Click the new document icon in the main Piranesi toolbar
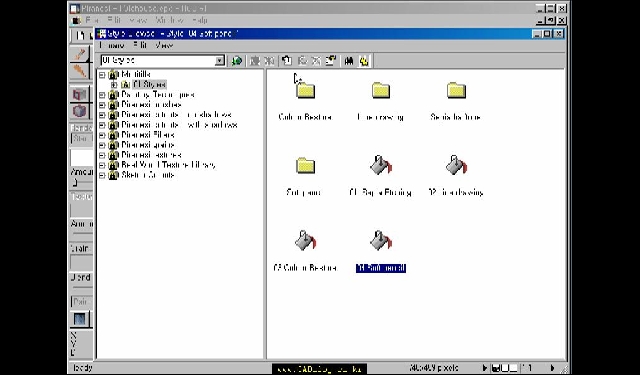The height and width of the screenshot is (375, 640). 80,36
